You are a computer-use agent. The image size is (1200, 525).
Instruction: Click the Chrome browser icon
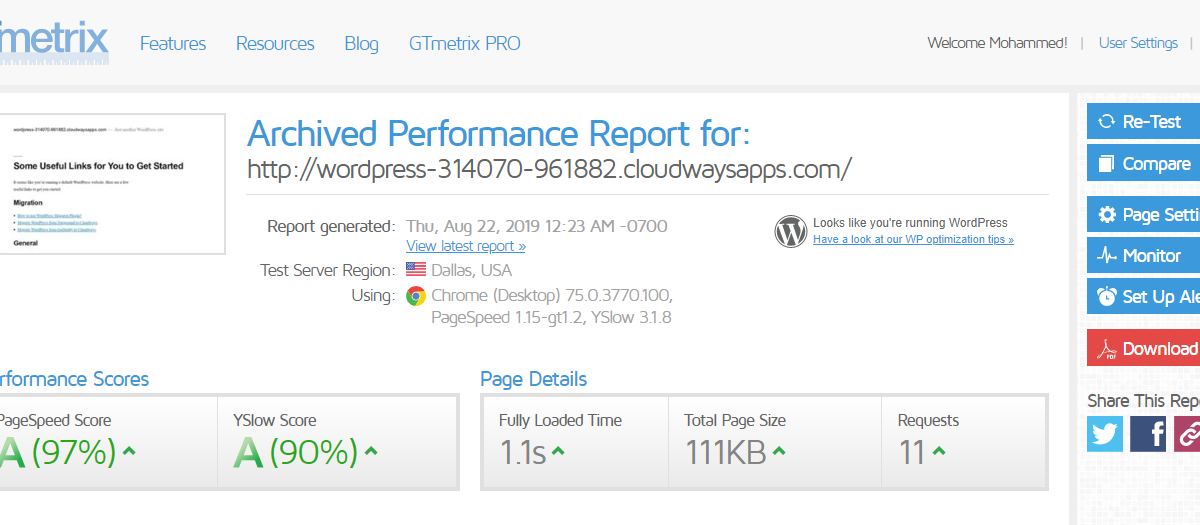(x=416, y=296)
